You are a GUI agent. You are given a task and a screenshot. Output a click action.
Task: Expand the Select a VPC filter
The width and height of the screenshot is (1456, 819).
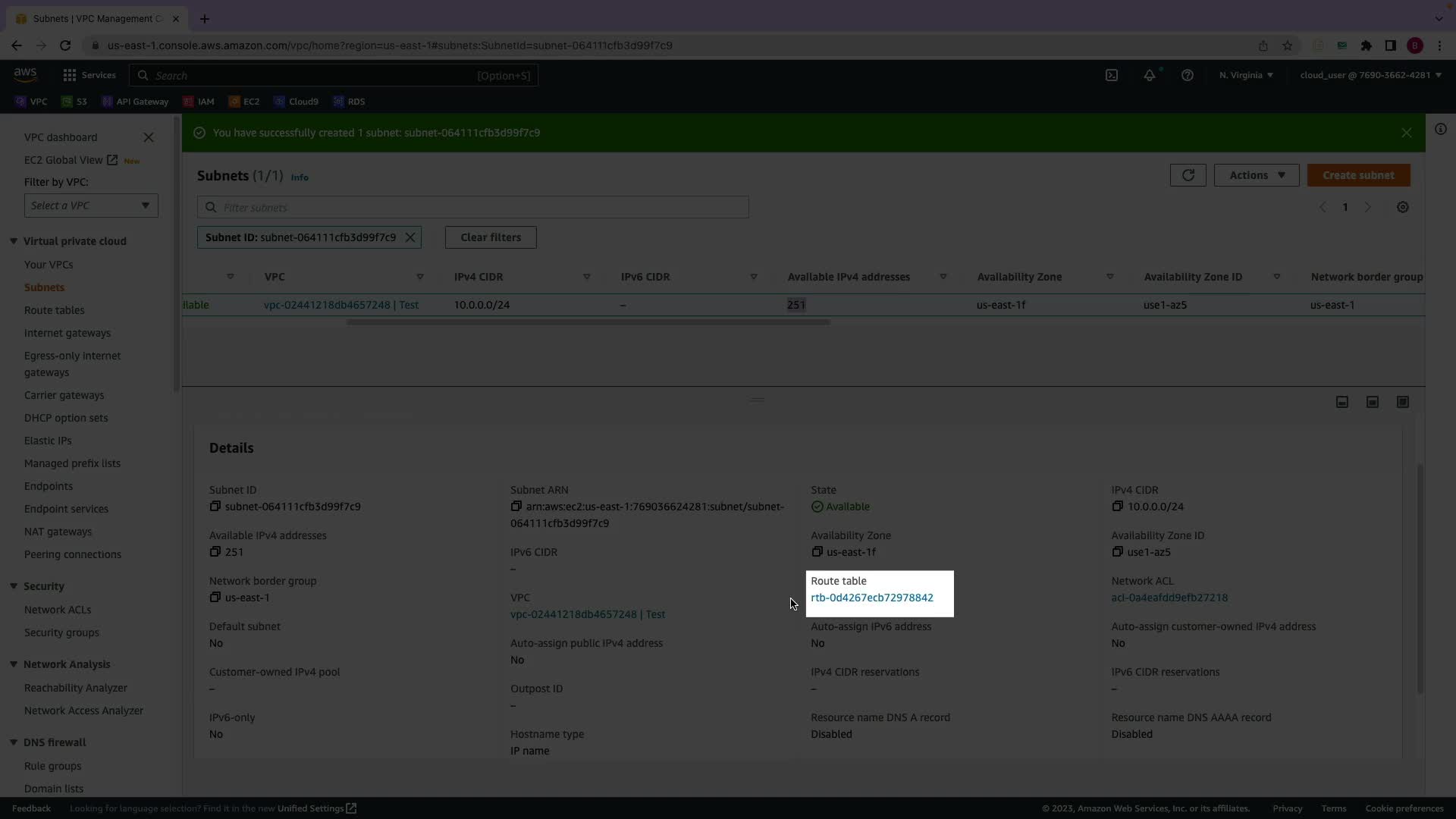pos(91,206)
